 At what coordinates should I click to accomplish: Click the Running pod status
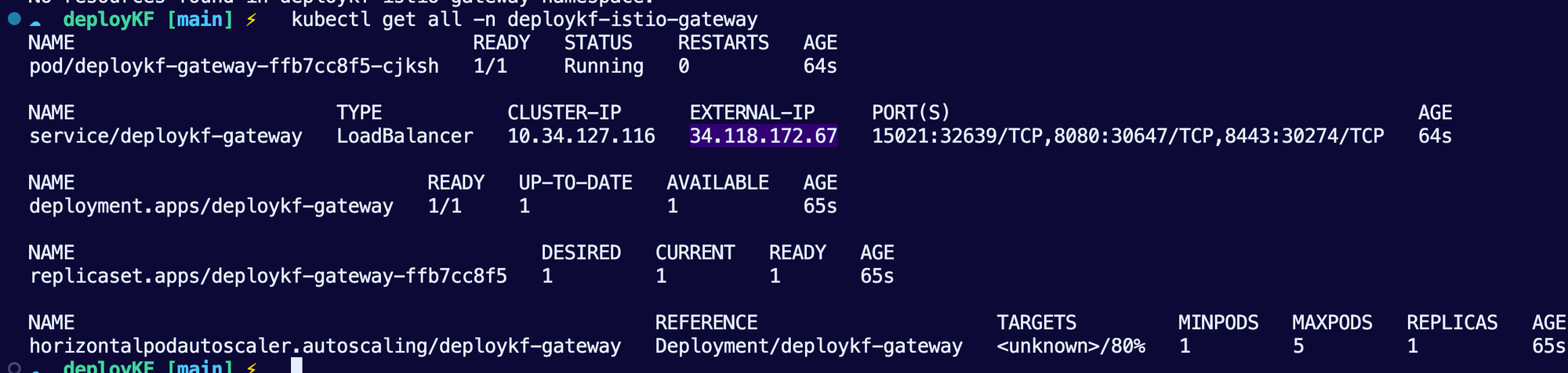point(604,67)
